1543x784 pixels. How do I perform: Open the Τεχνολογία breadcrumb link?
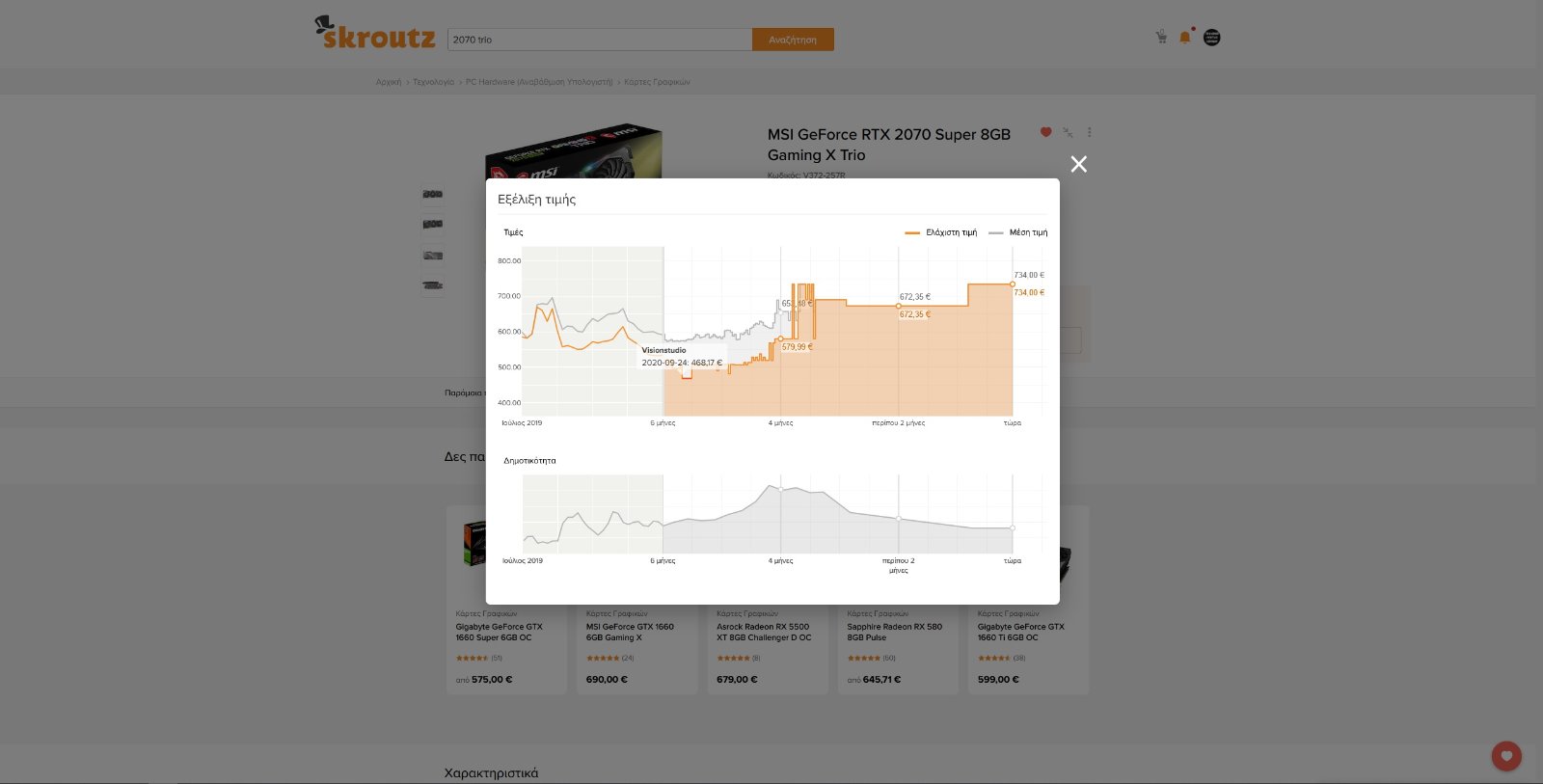coord(433,82)
